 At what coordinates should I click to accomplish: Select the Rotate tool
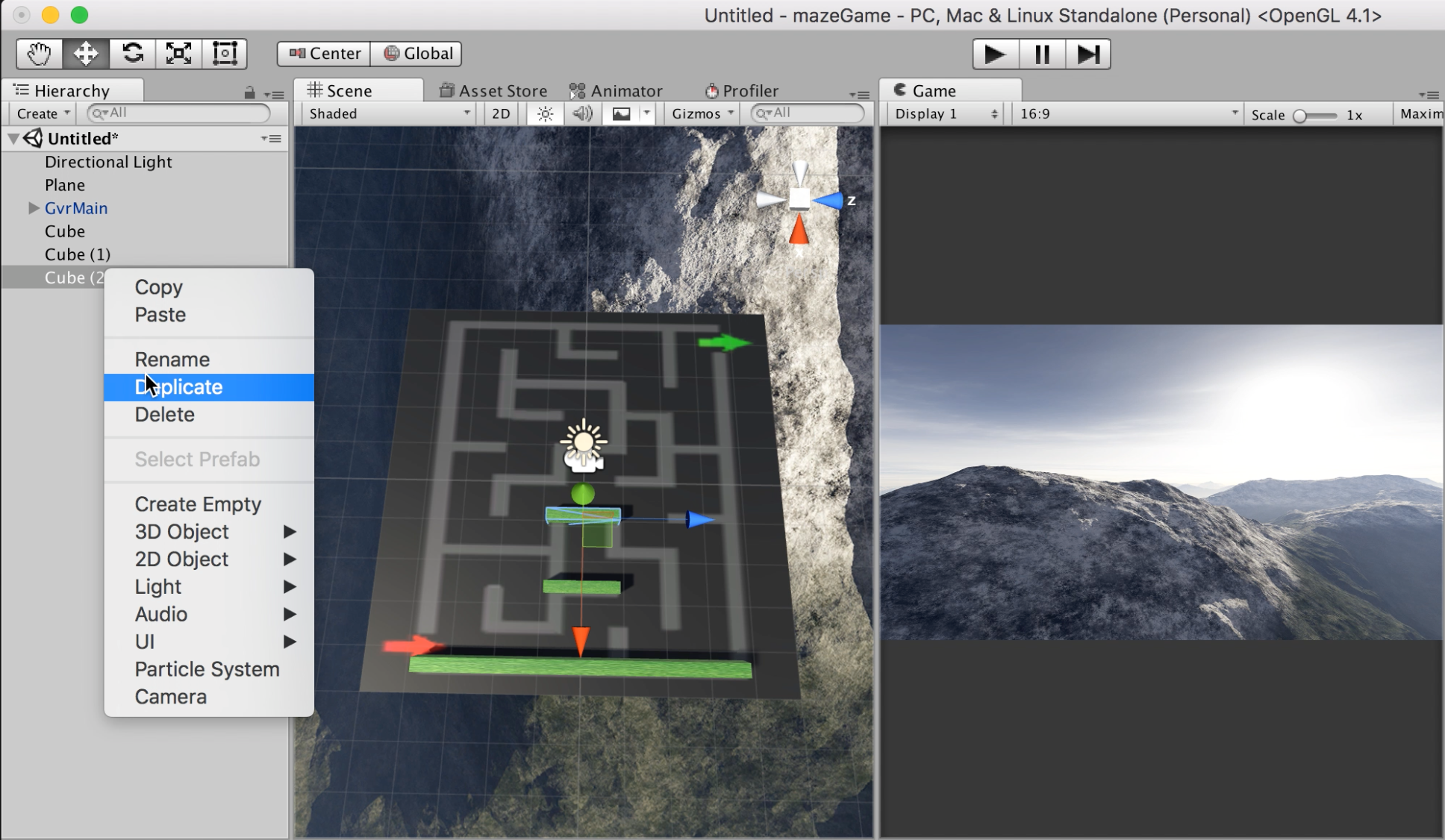(132, 54)
